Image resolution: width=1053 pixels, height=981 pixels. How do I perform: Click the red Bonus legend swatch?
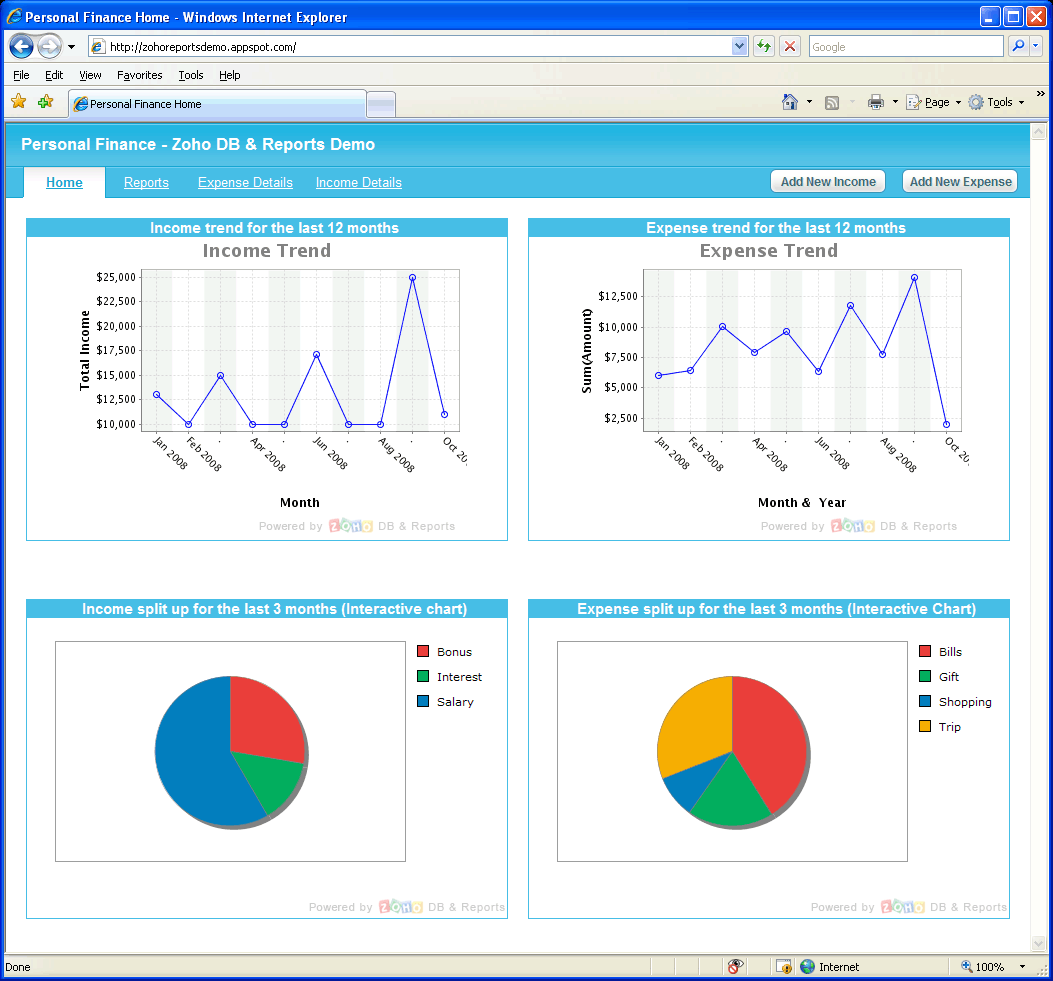pos(422,652)
